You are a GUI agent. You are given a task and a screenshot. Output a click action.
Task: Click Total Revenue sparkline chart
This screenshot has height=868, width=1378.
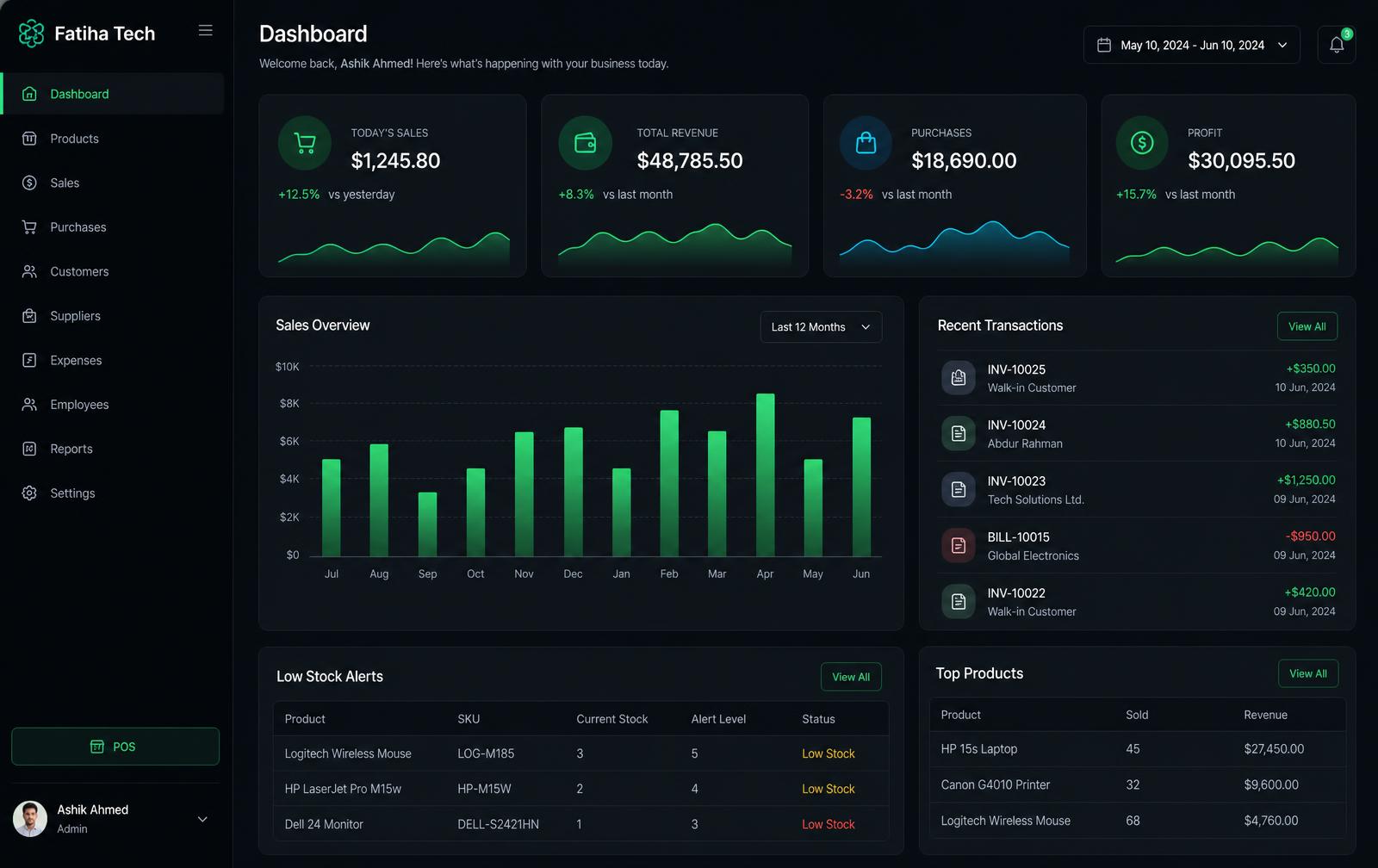675,243
